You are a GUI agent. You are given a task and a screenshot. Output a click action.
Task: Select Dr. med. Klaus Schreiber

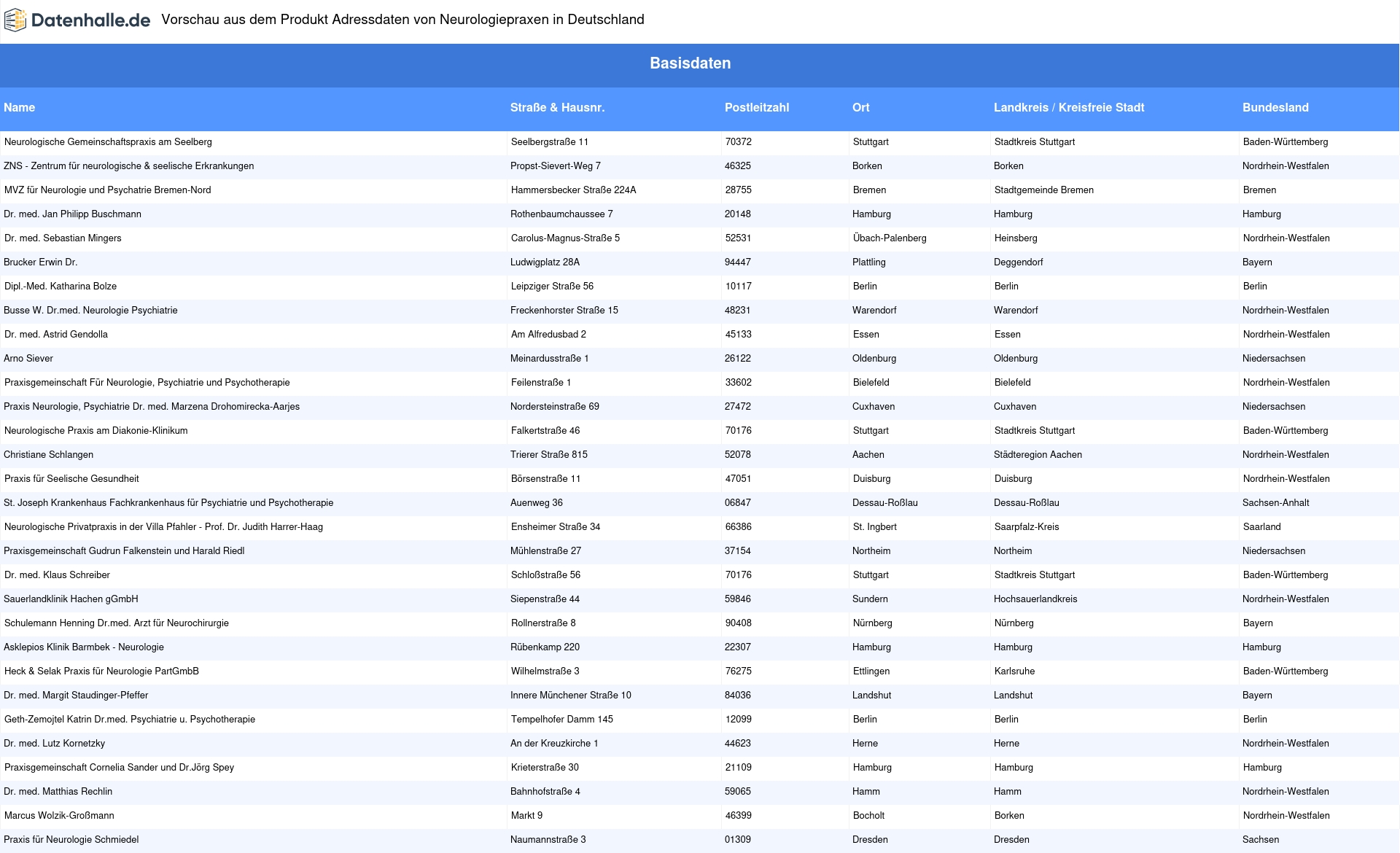(57, 575)
